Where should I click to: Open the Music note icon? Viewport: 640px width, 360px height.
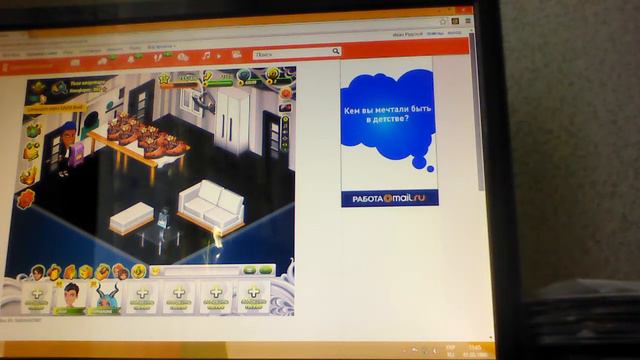[207, 56]
